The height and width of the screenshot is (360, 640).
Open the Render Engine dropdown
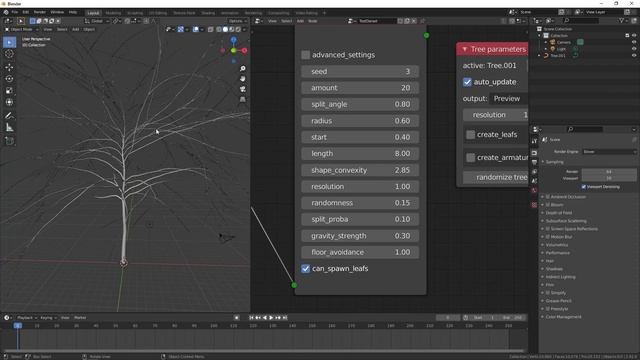pos(609,151)
